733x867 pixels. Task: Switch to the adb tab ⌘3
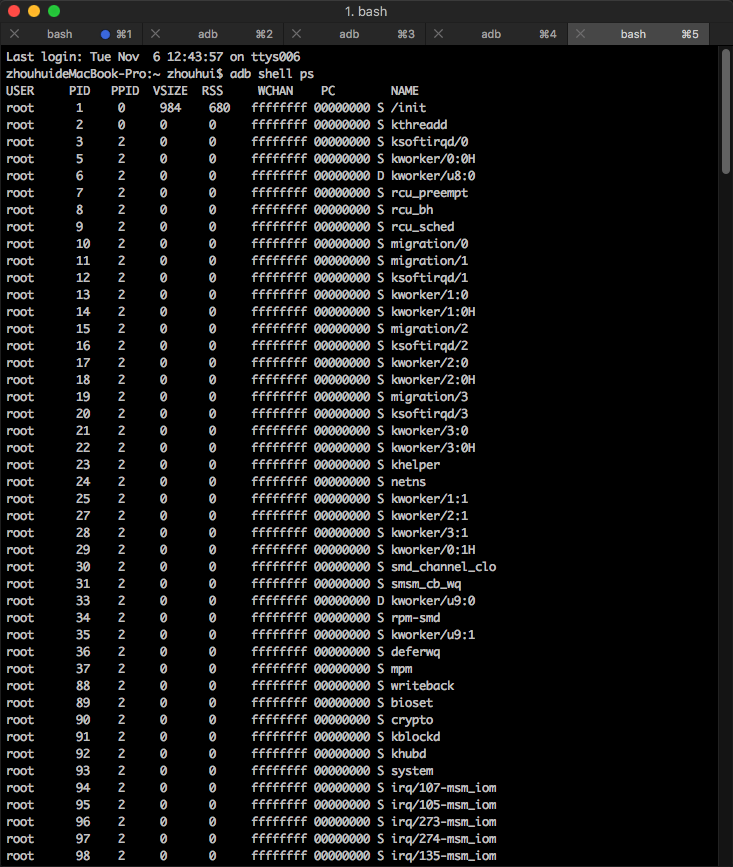[354, 34]
